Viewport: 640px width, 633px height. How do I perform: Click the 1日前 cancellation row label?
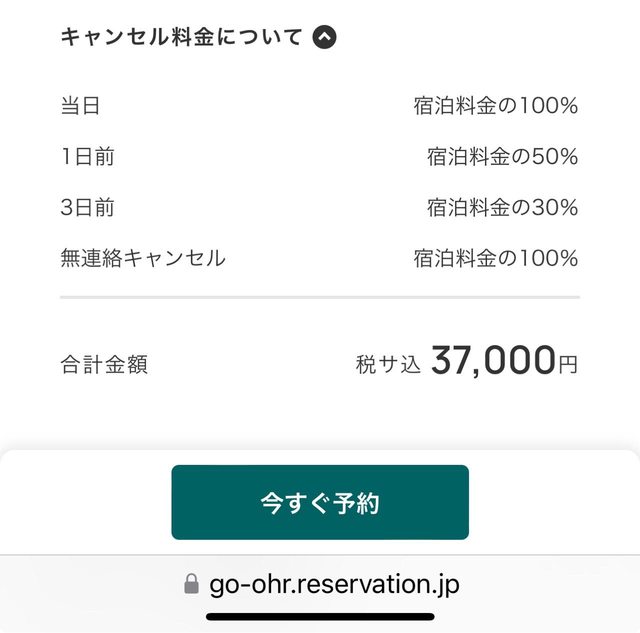(87, 157)
